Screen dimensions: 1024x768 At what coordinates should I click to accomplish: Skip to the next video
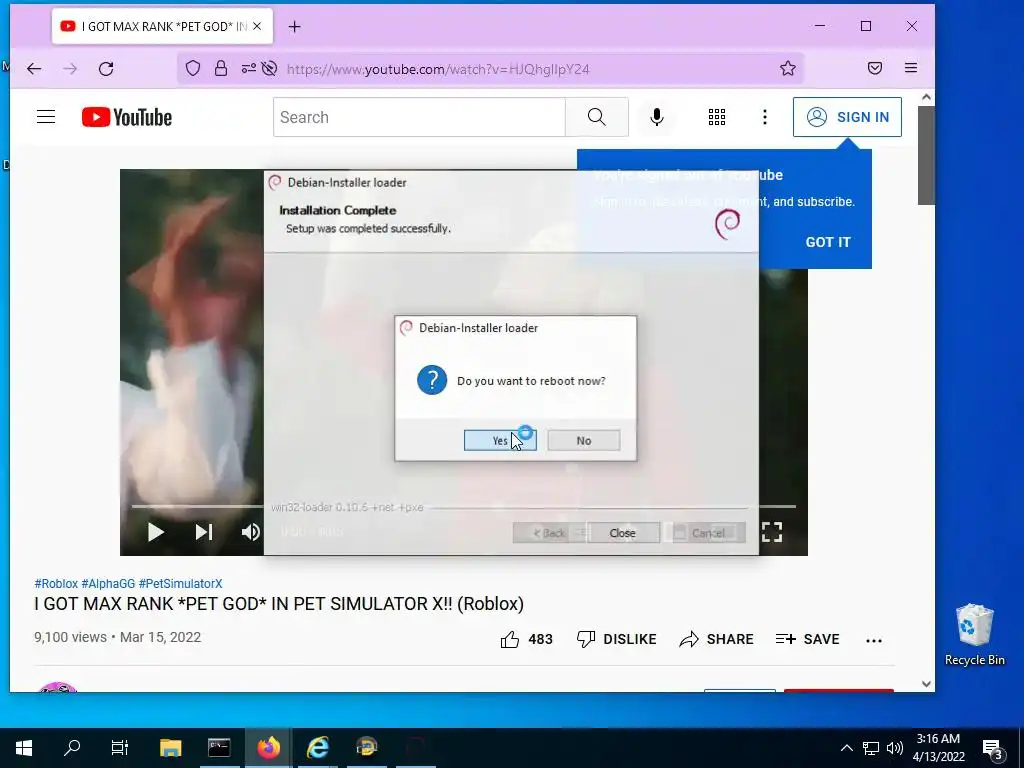[204, 532]
